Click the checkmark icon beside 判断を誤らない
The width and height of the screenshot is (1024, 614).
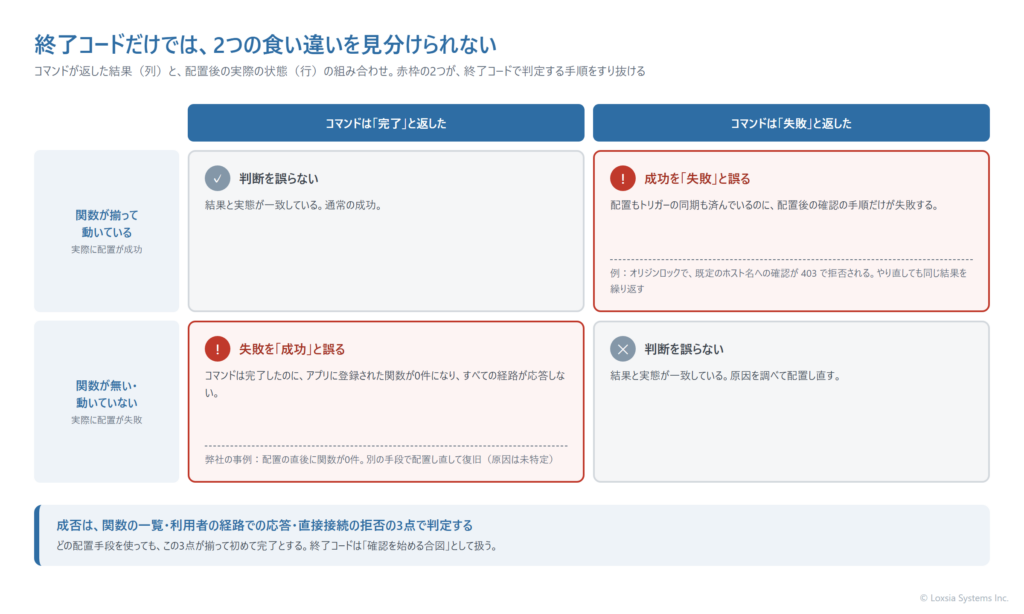click(x=217, y=178)
